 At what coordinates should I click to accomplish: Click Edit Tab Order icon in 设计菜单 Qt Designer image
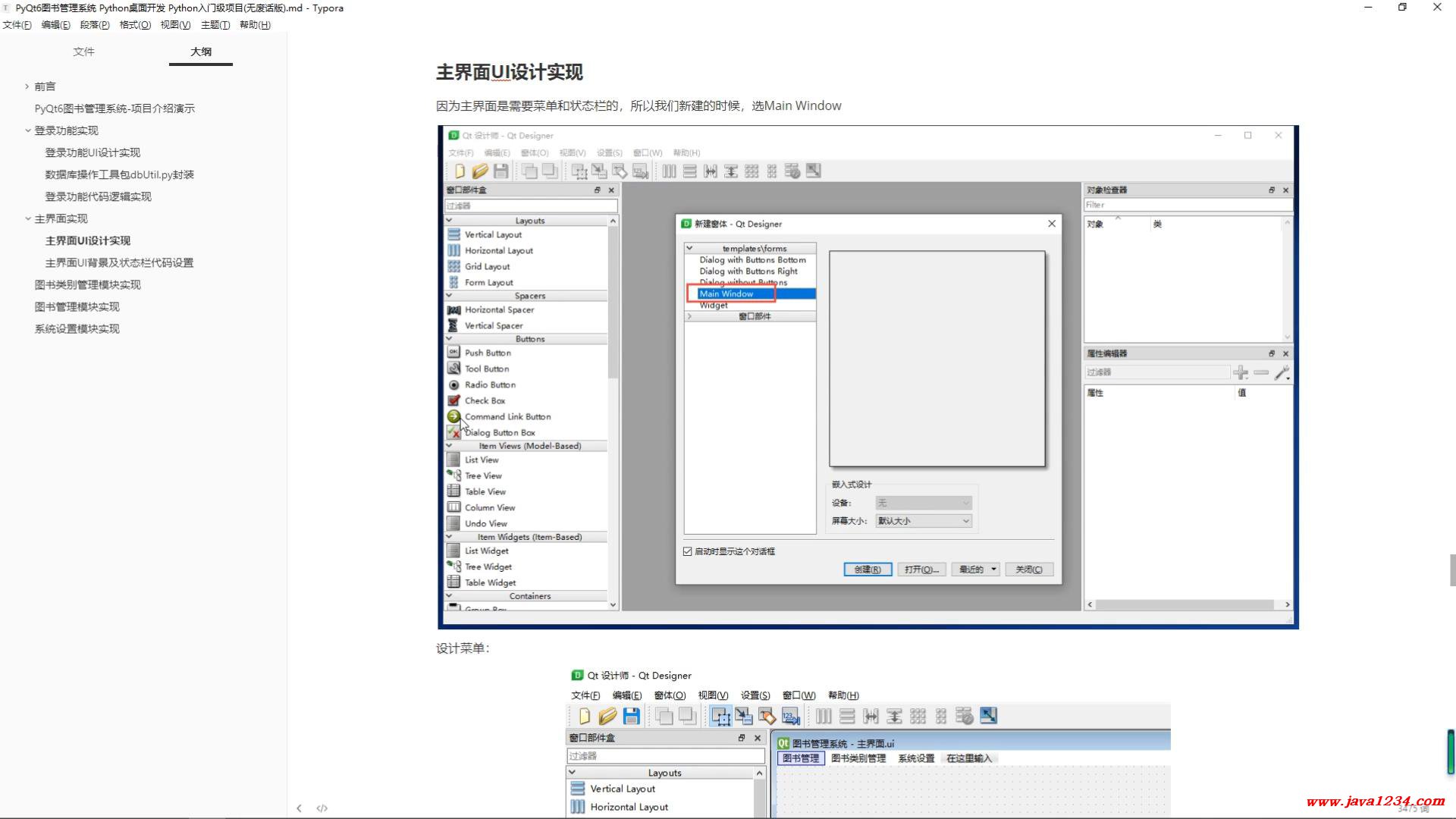[790, 716]
